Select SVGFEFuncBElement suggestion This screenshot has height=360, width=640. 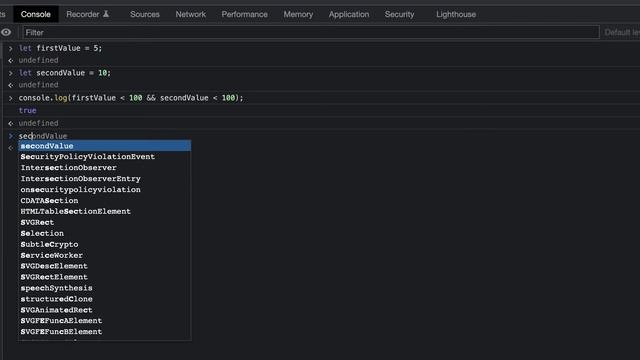pyautogui.click(x=104, y=332)
